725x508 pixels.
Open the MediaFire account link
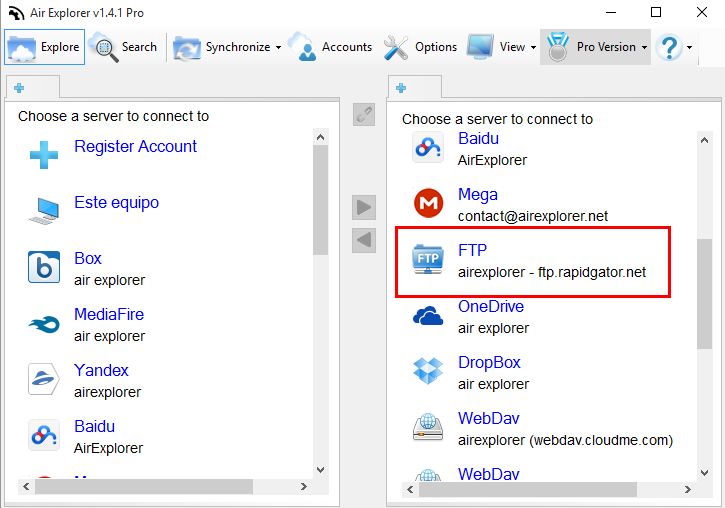pyautogui.click(x=109, y=314)
